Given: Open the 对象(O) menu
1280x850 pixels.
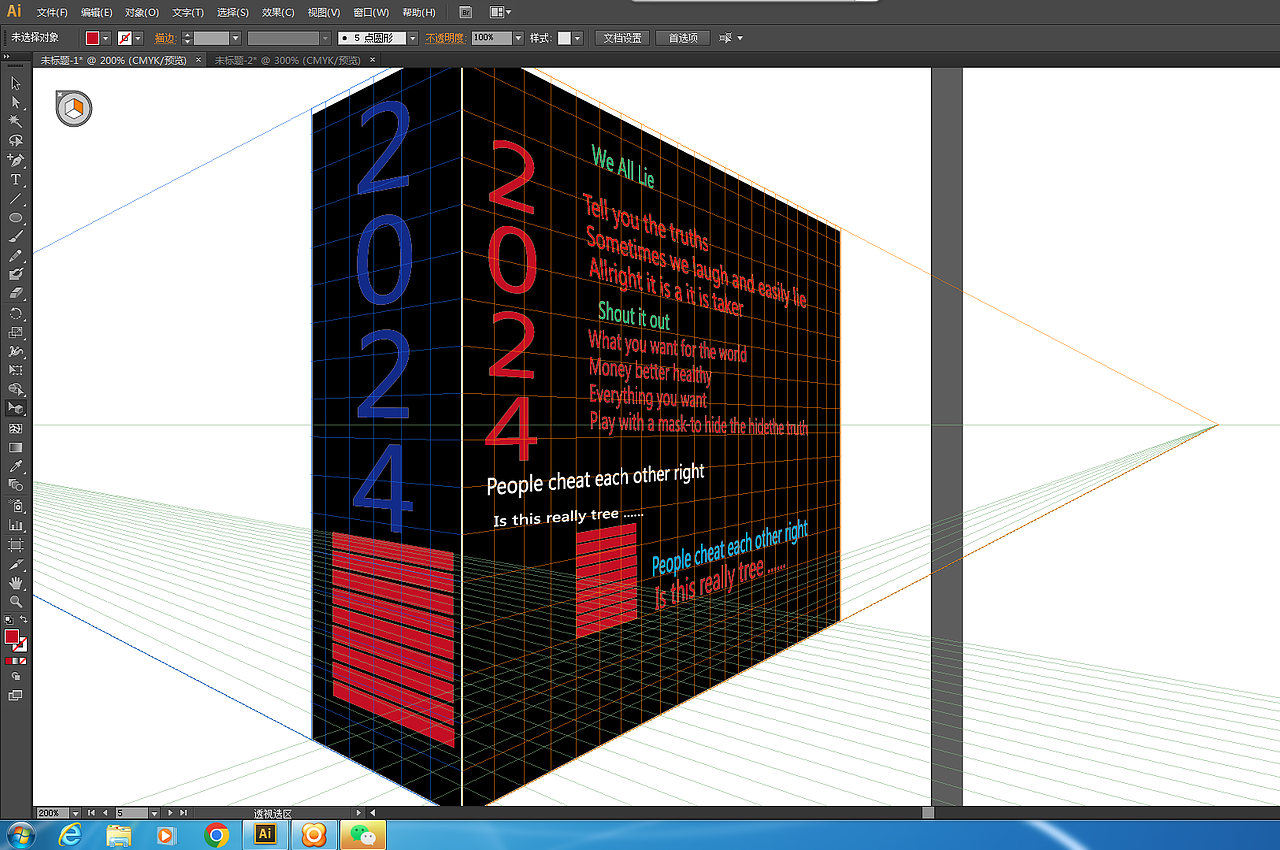Looking at the screenshot, I should point(142,12).
